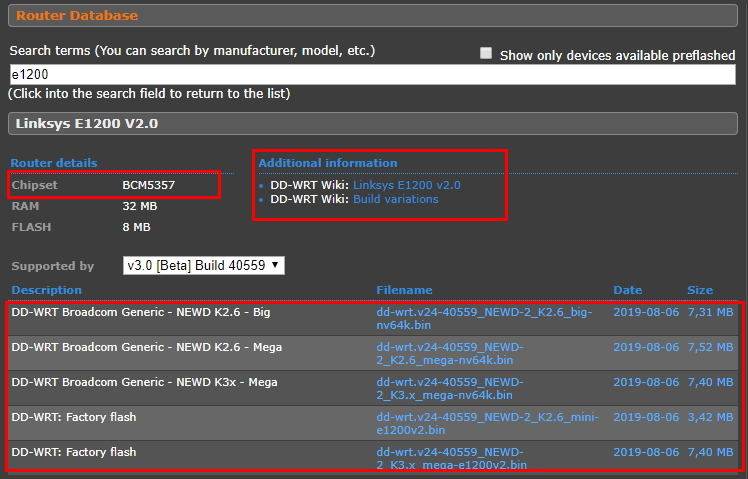
Task: Select the Linksys E1200 V2.0 header bar
Action: point(373,124)
